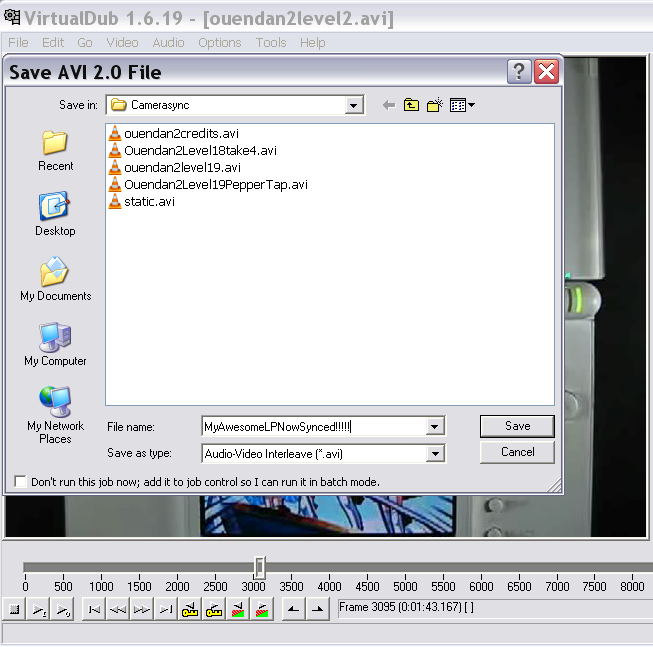Screen dimensions: 653x647
Task: Click the dialog help question-mark button
Action: coord(519,72)
